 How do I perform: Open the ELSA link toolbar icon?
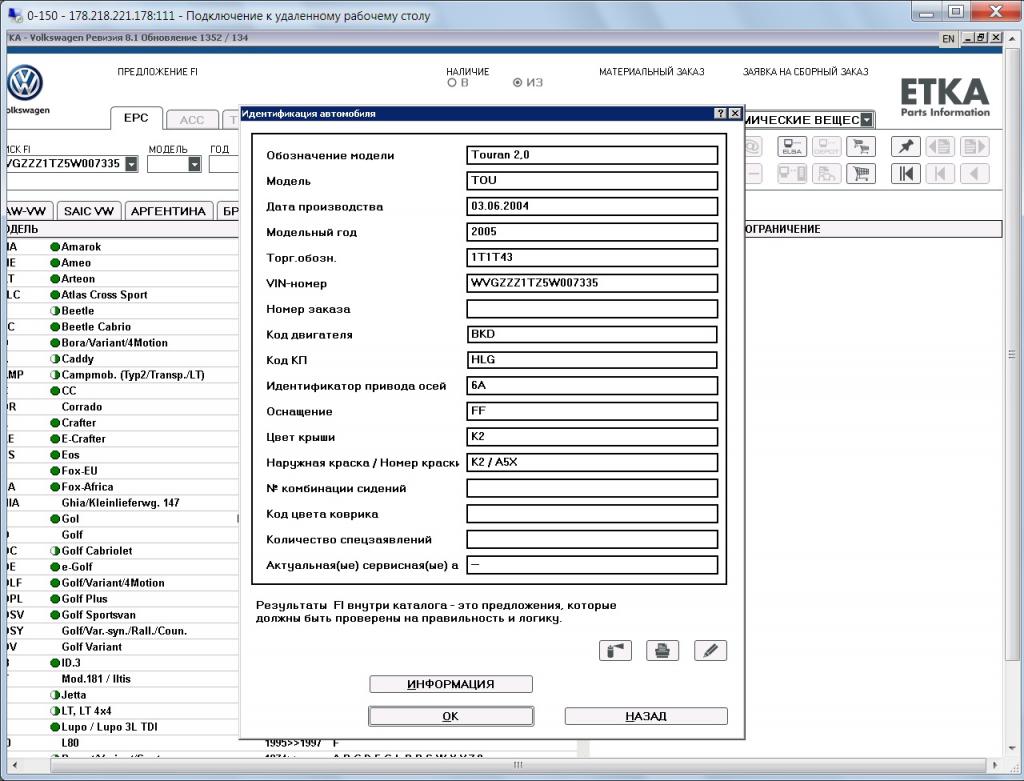coord(792,146)
